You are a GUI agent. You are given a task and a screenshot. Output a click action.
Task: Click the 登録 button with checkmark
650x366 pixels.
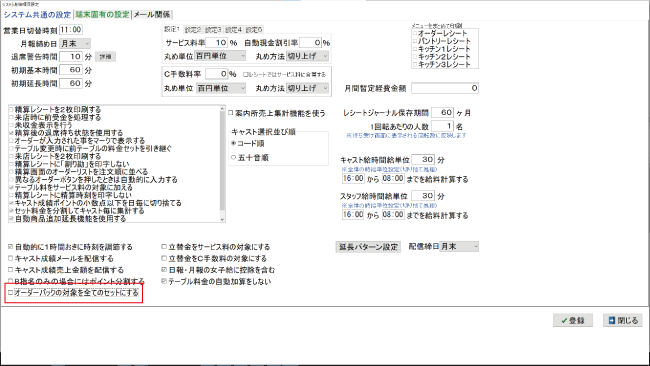pyautogui.click(x=572, y=320)
